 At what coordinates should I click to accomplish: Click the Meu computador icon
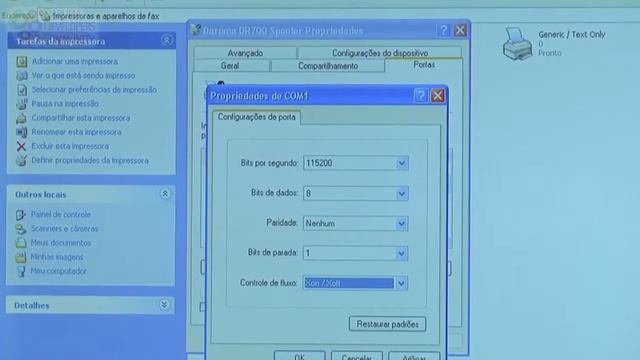pos(21,271)
